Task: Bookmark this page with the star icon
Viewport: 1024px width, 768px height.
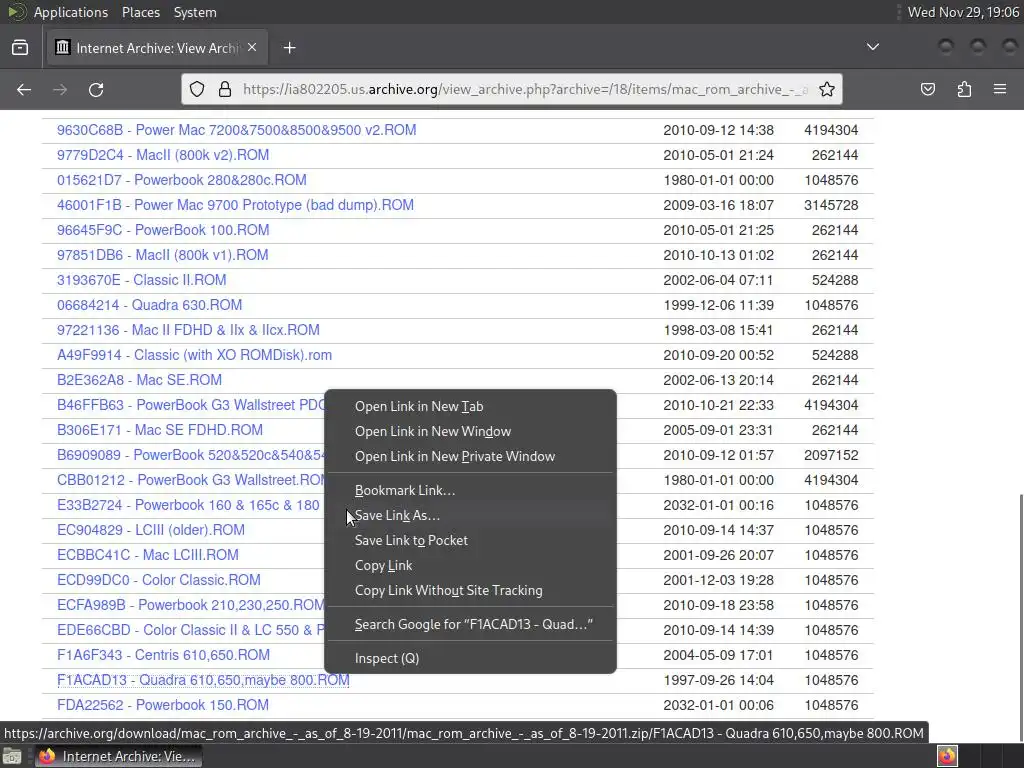Action: [x=827, y=89]
